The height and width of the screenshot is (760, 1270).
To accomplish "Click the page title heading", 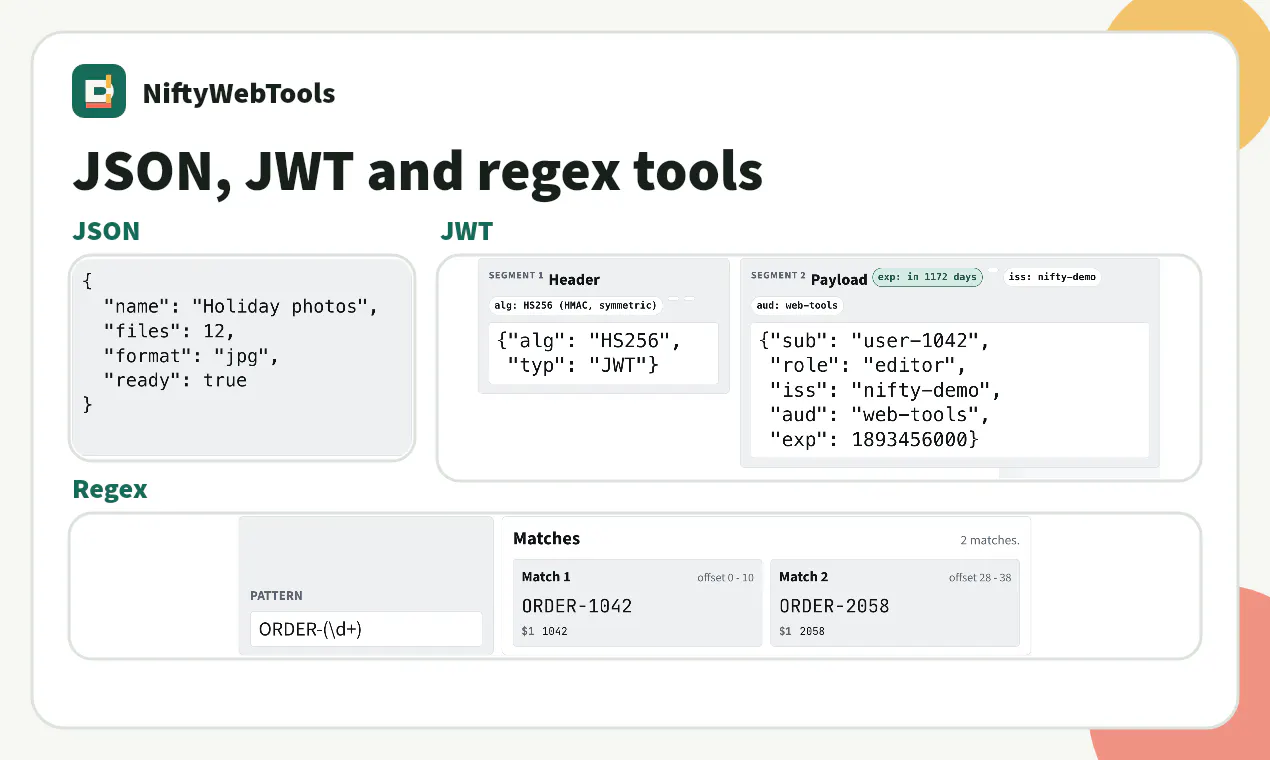I will click(x=418, y=171).
